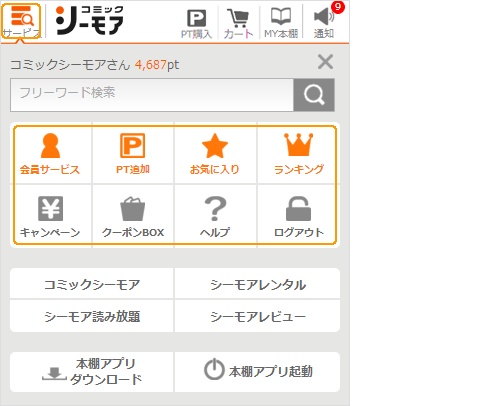Open ランキング crown icon
This screenshot has width=480, height=406.
point(299,154)
